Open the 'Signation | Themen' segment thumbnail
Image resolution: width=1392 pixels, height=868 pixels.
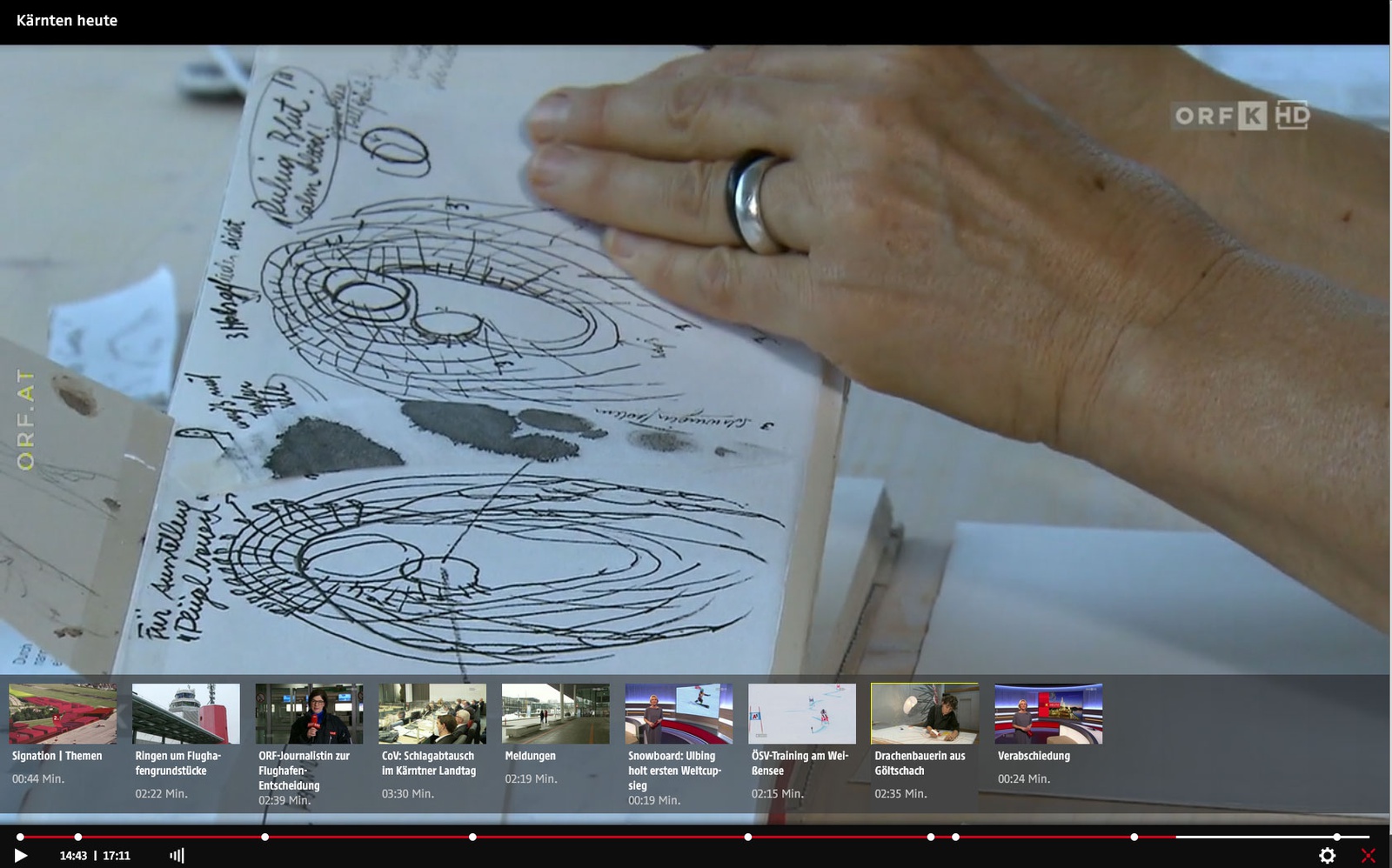click(63, 713)
